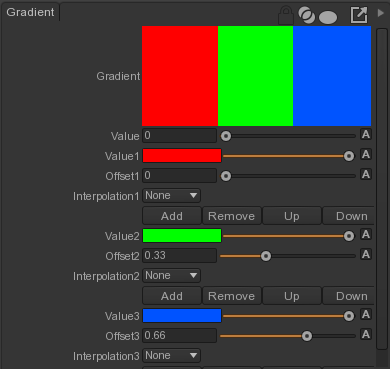
Task: Click the Add button below Interpolation1
Action: (x=172, y=216)
